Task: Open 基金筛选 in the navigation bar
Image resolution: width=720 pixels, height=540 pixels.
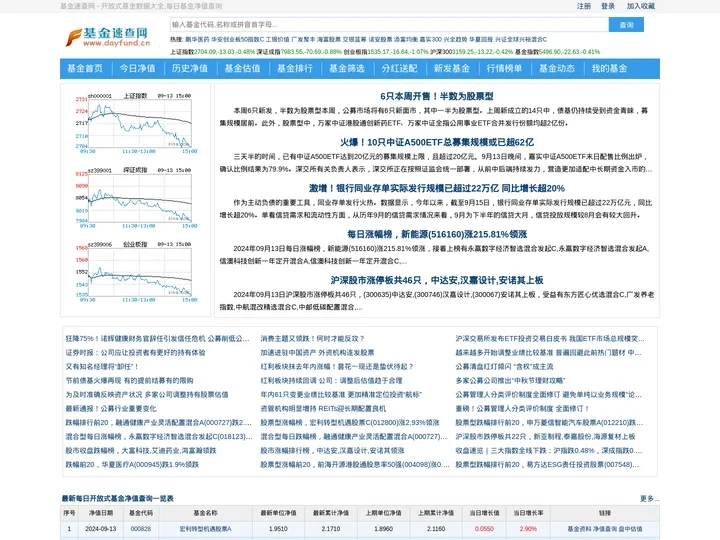Action: click(x=347, y=68)
